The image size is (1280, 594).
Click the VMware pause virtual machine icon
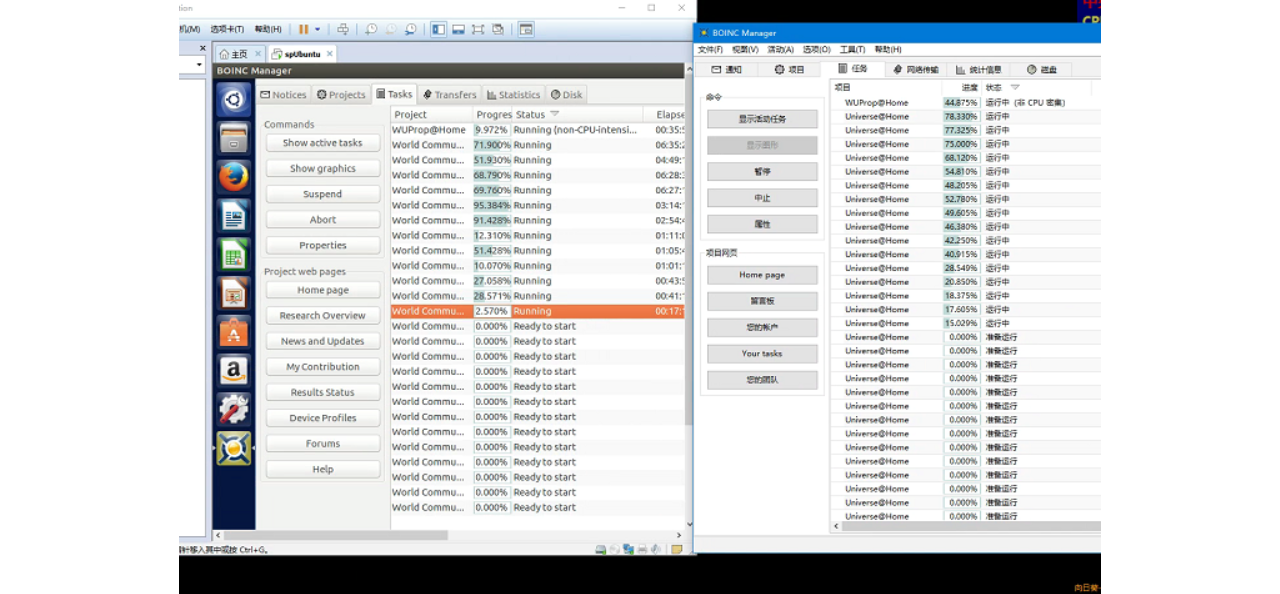(303, 29)
